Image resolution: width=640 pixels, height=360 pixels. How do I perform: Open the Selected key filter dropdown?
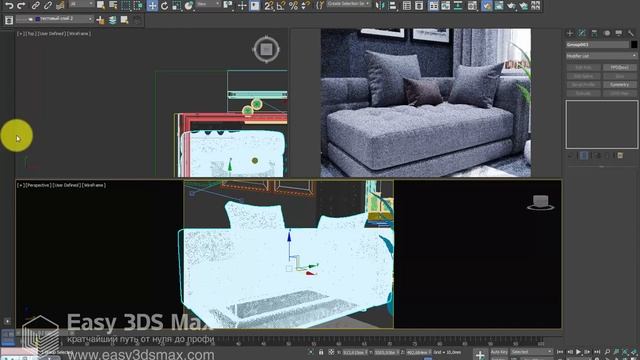[531, 352]
